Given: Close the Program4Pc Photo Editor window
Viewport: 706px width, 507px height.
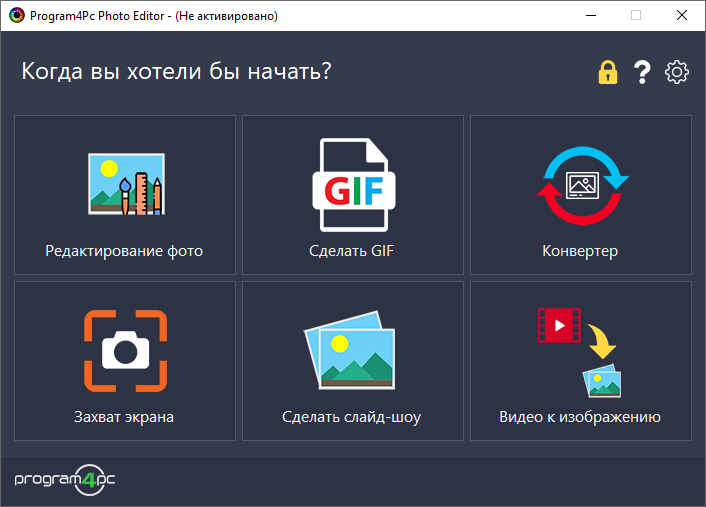Looking at the screenshot, I should coord(682,15).
